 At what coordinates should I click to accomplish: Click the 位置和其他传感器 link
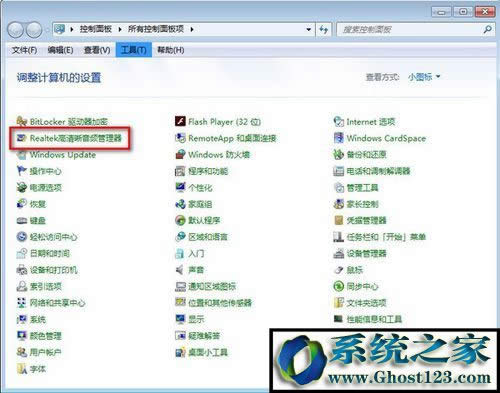tap(220, 303)
